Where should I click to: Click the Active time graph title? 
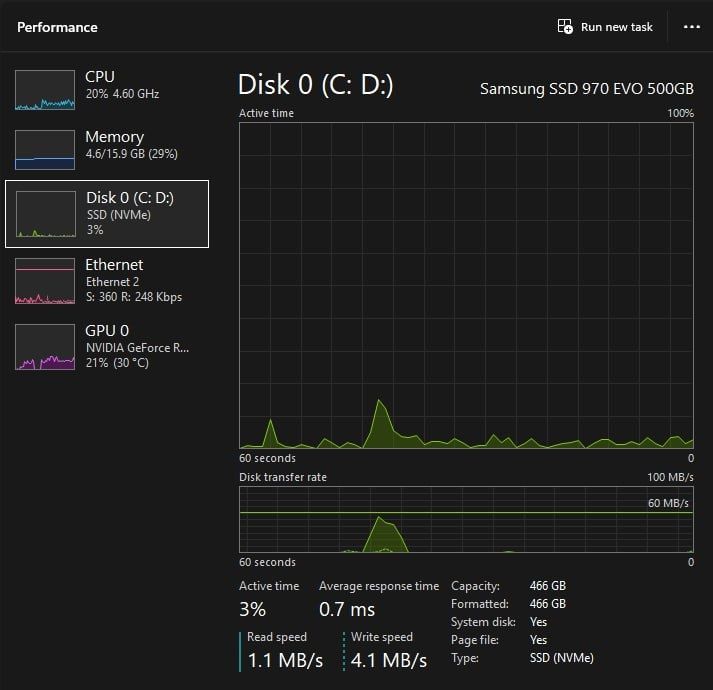pos(266,113)
